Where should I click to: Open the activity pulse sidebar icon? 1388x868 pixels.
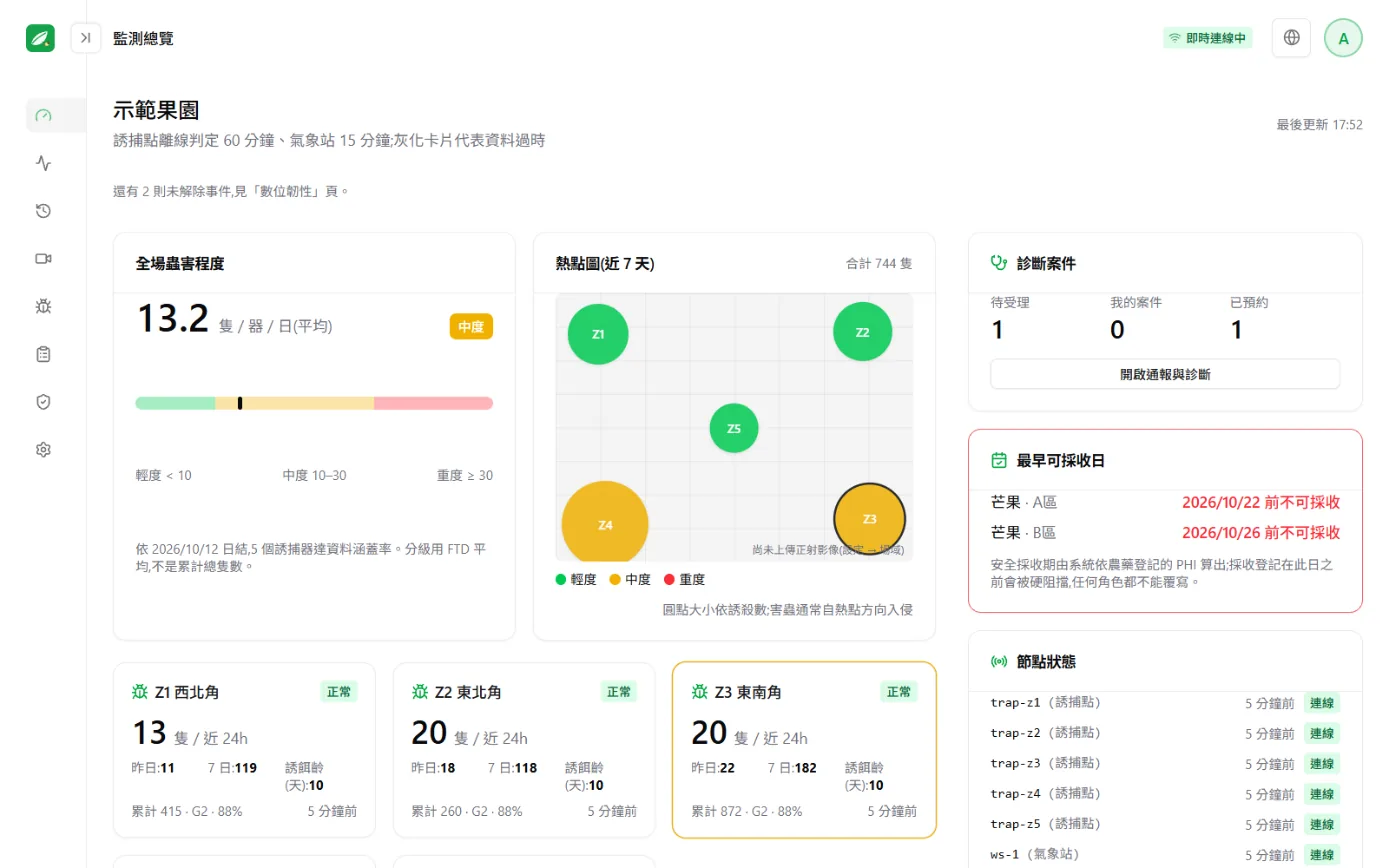point(43,163)
